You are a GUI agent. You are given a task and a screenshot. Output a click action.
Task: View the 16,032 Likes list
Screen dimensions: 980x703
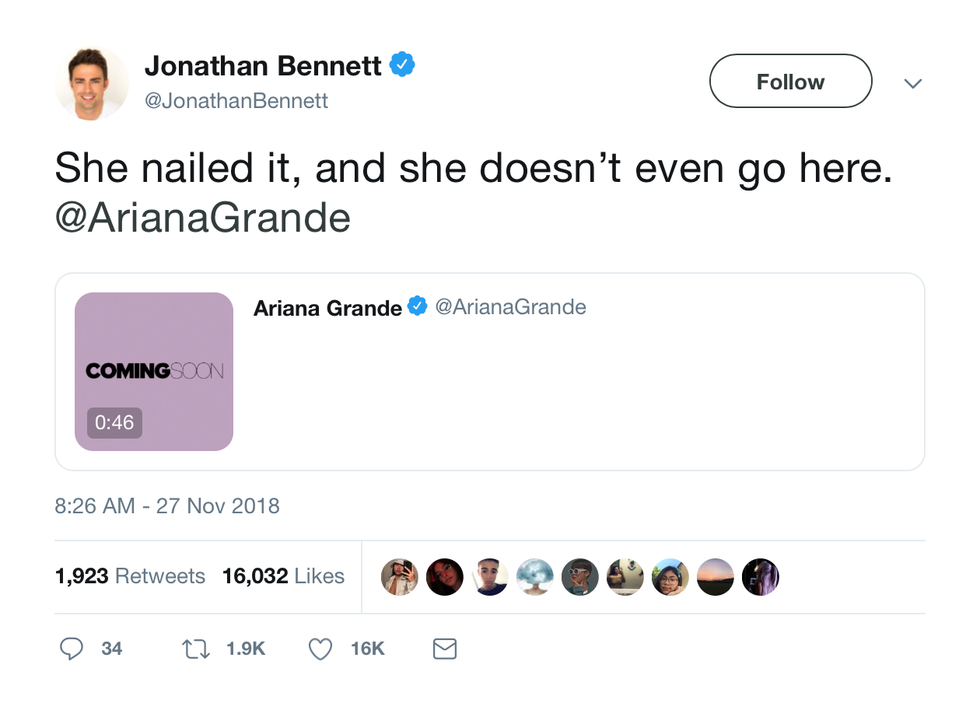click(283, 576)
